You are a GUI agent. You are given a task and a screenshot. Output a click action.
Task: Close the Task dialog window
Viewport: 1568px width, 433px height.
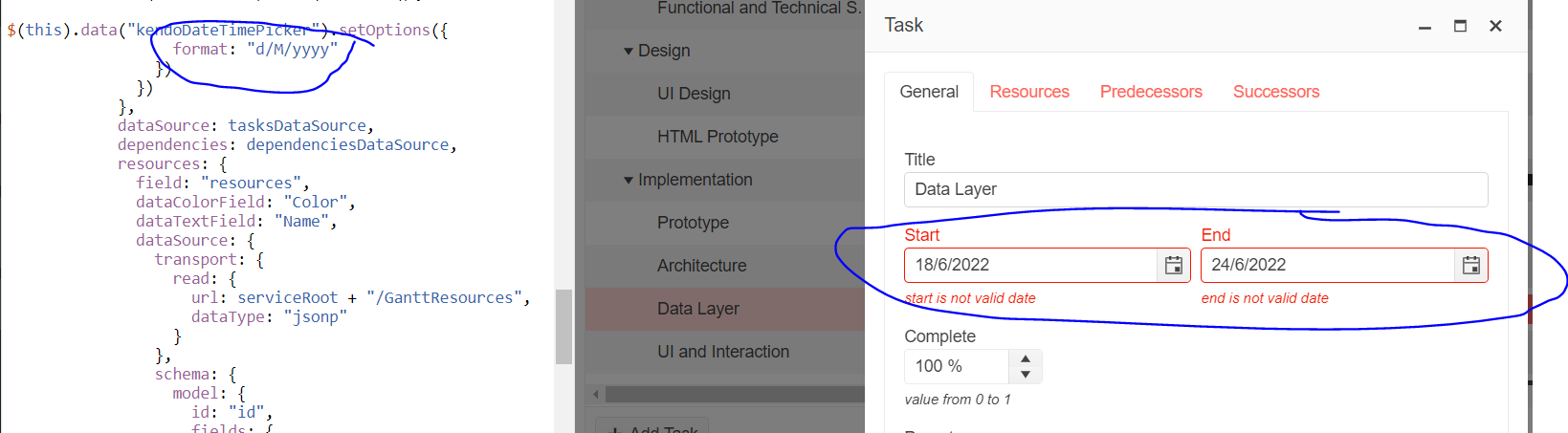click(1495, 26)
